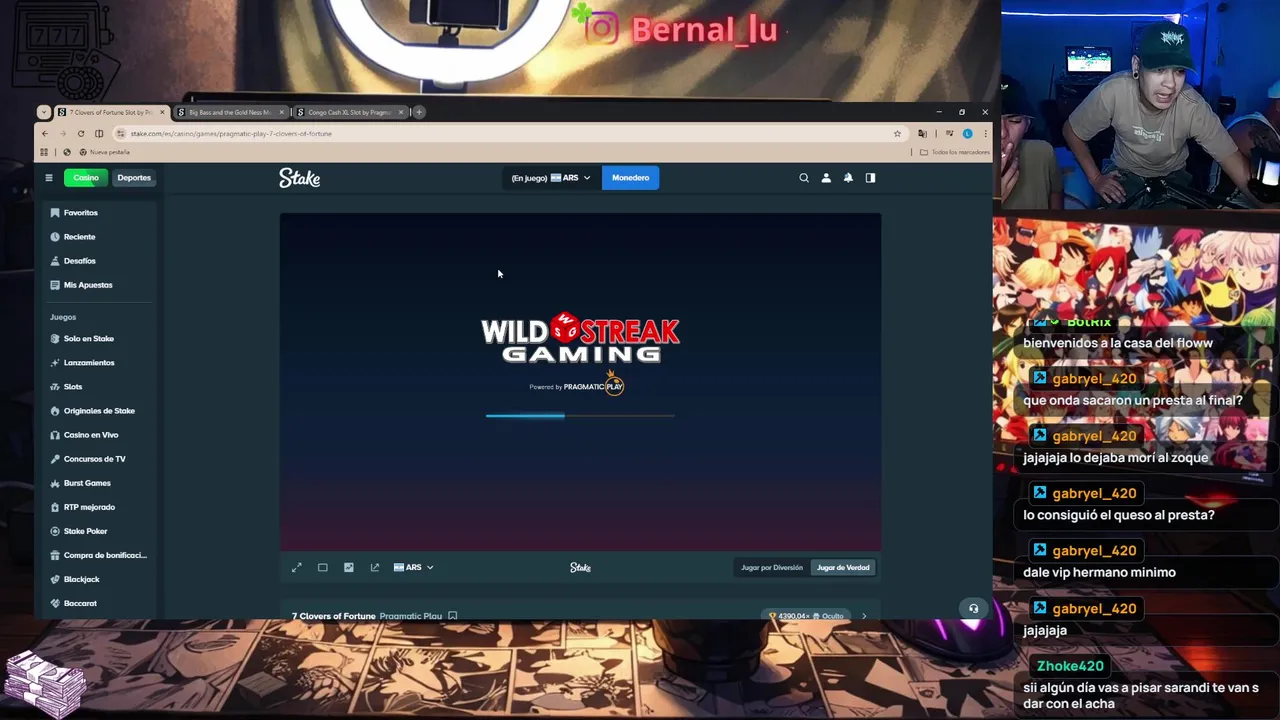Viewport: 1280px width, 720px height.
Task: Open live support headset button
Action: pyautogui.click(x=973, y=608)
